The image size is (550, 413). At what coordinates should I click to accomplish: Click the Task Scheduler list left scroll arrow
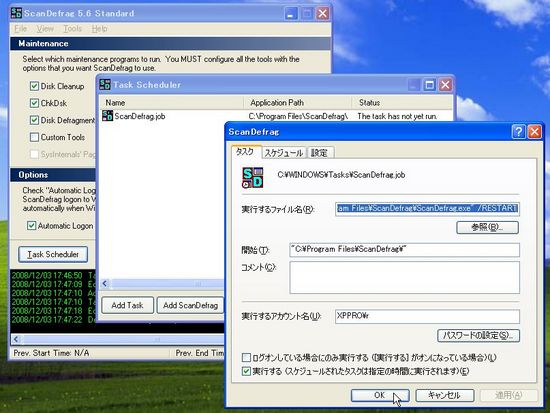[105, 283]
